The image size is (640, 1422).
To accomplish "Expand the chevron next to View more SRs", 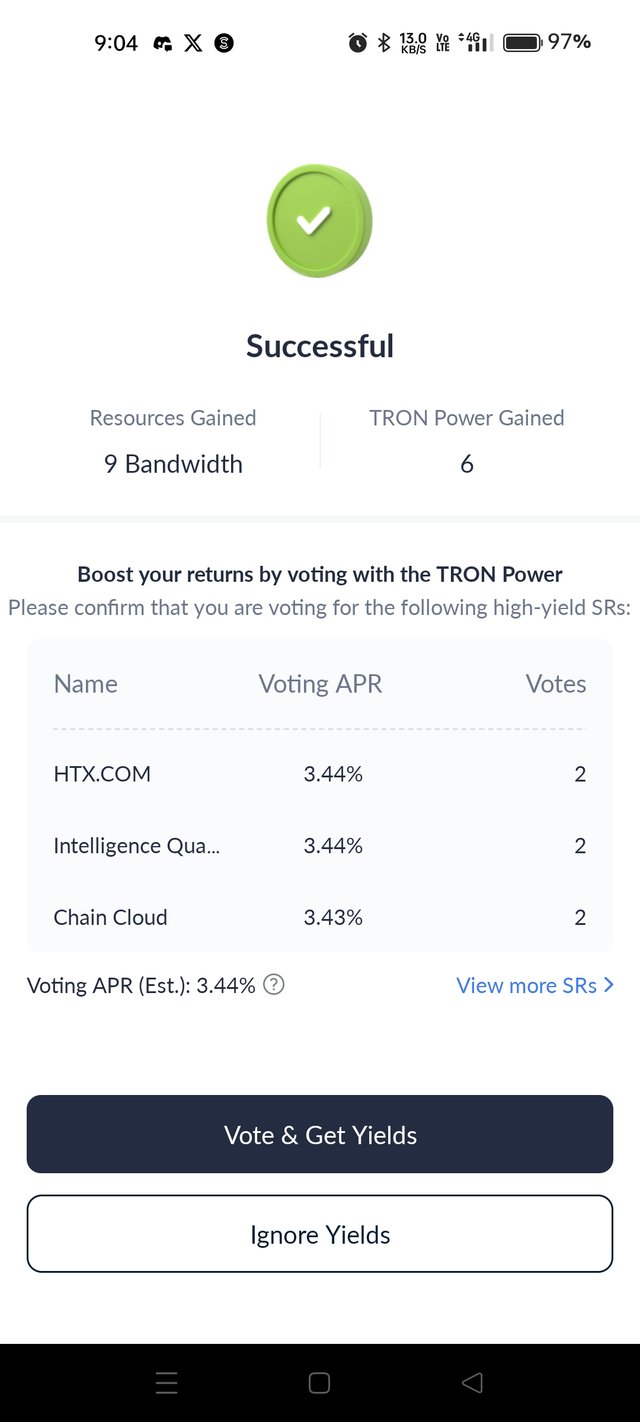I will (x=609, y=985).
